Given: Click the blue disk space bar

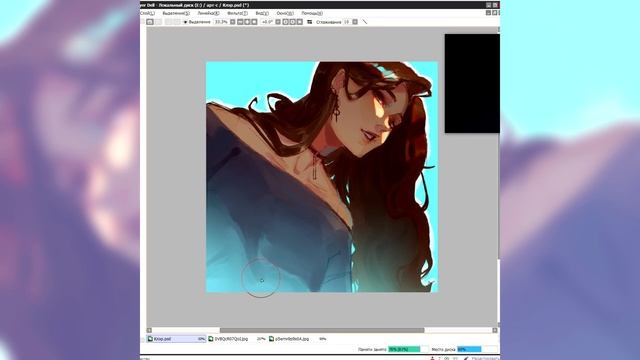Looking at the screenshot, I should coord(469,349).
